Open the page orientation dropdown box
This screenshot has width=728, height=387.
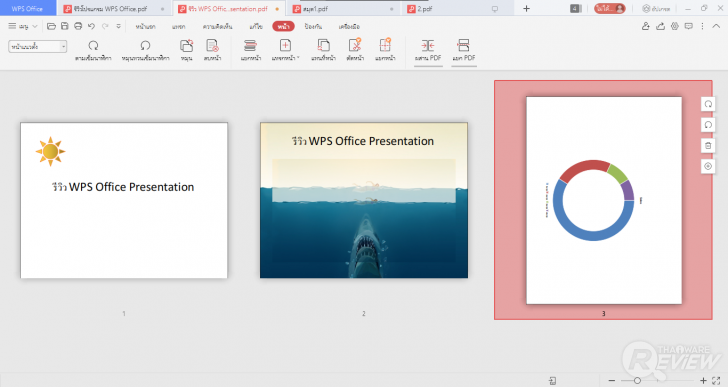tap(38, 46)
